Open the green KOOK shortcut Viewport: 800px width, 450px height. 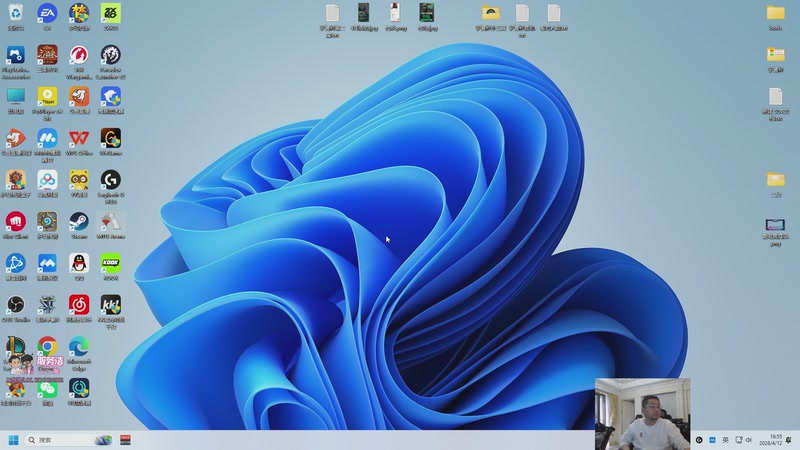point(111,263)
